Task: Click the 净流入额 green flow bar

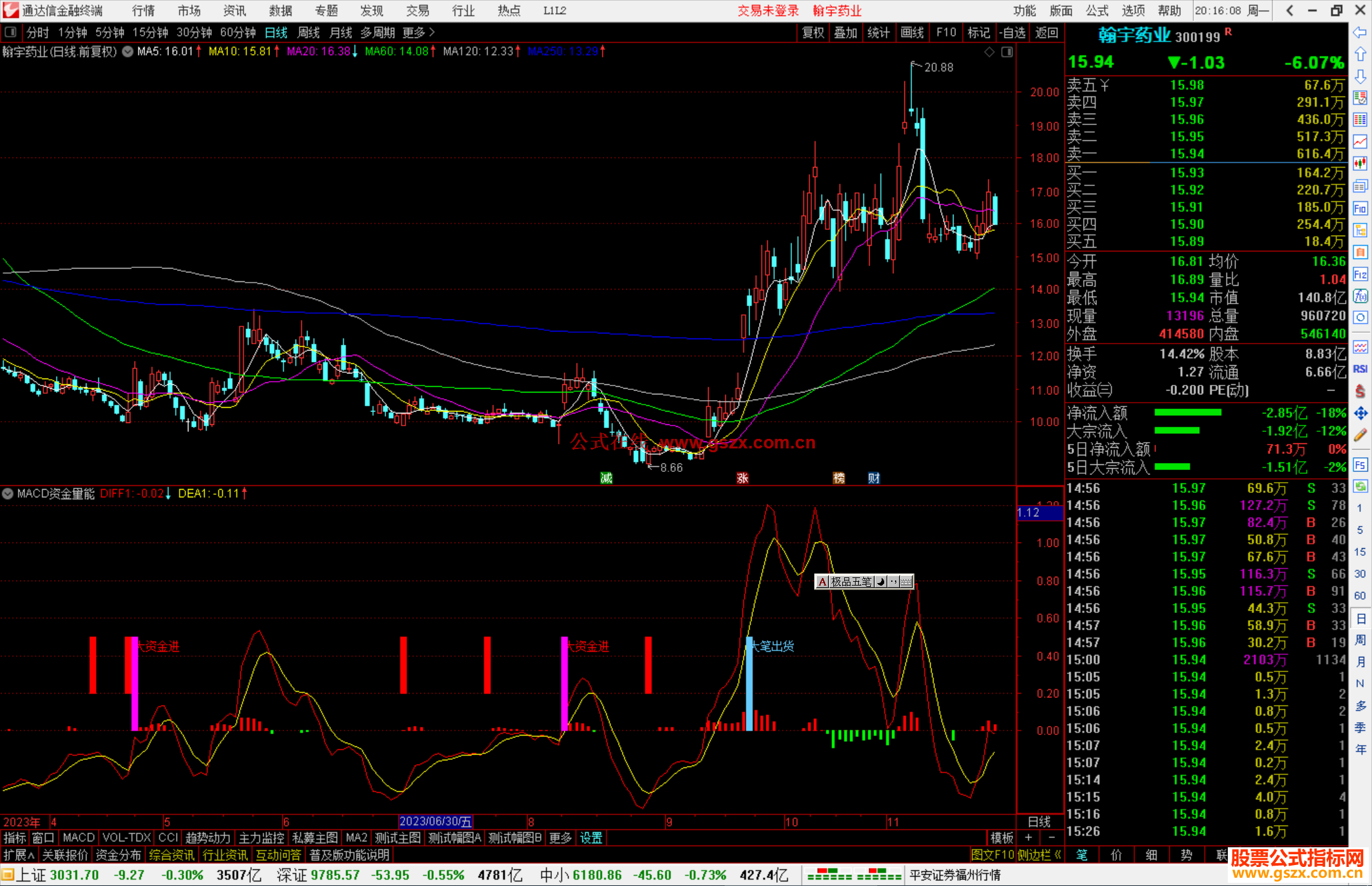Action: coord(1187,413)
